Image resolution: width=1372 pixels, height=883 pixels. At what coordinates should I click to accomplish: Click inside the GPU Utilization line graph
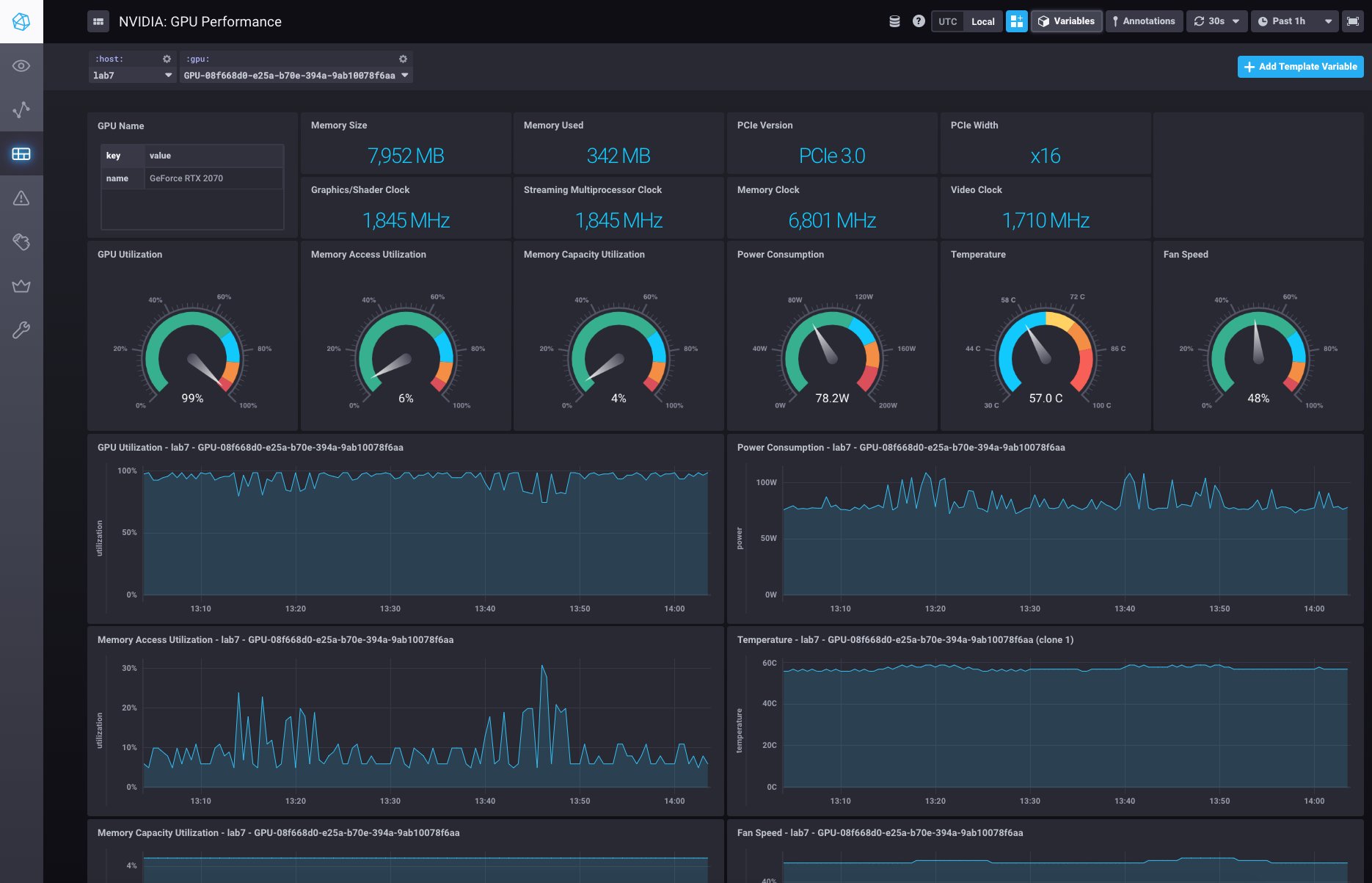click(x=426, y=532)
